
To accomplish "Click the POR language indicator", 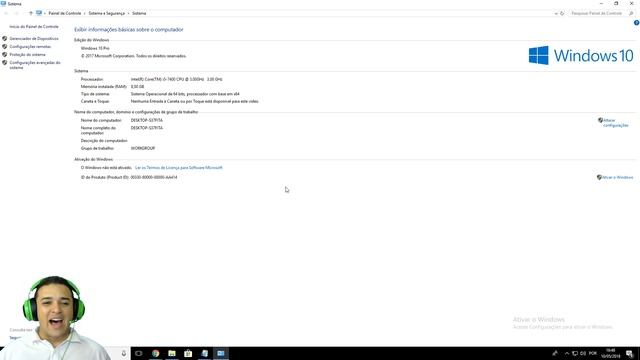I will click(593, 353).
